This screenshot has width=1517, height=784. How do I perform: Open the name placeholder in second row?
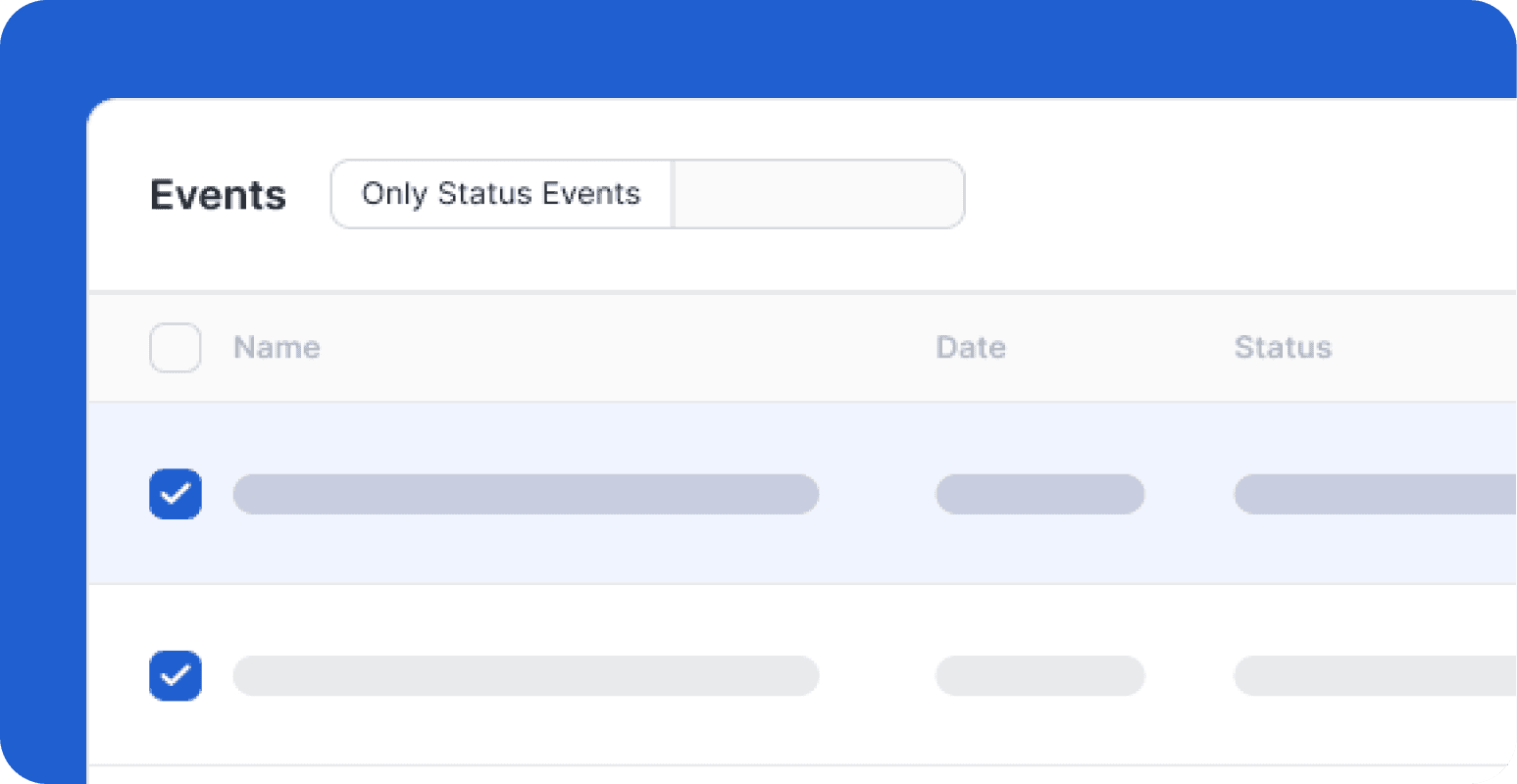coord(526,675)
